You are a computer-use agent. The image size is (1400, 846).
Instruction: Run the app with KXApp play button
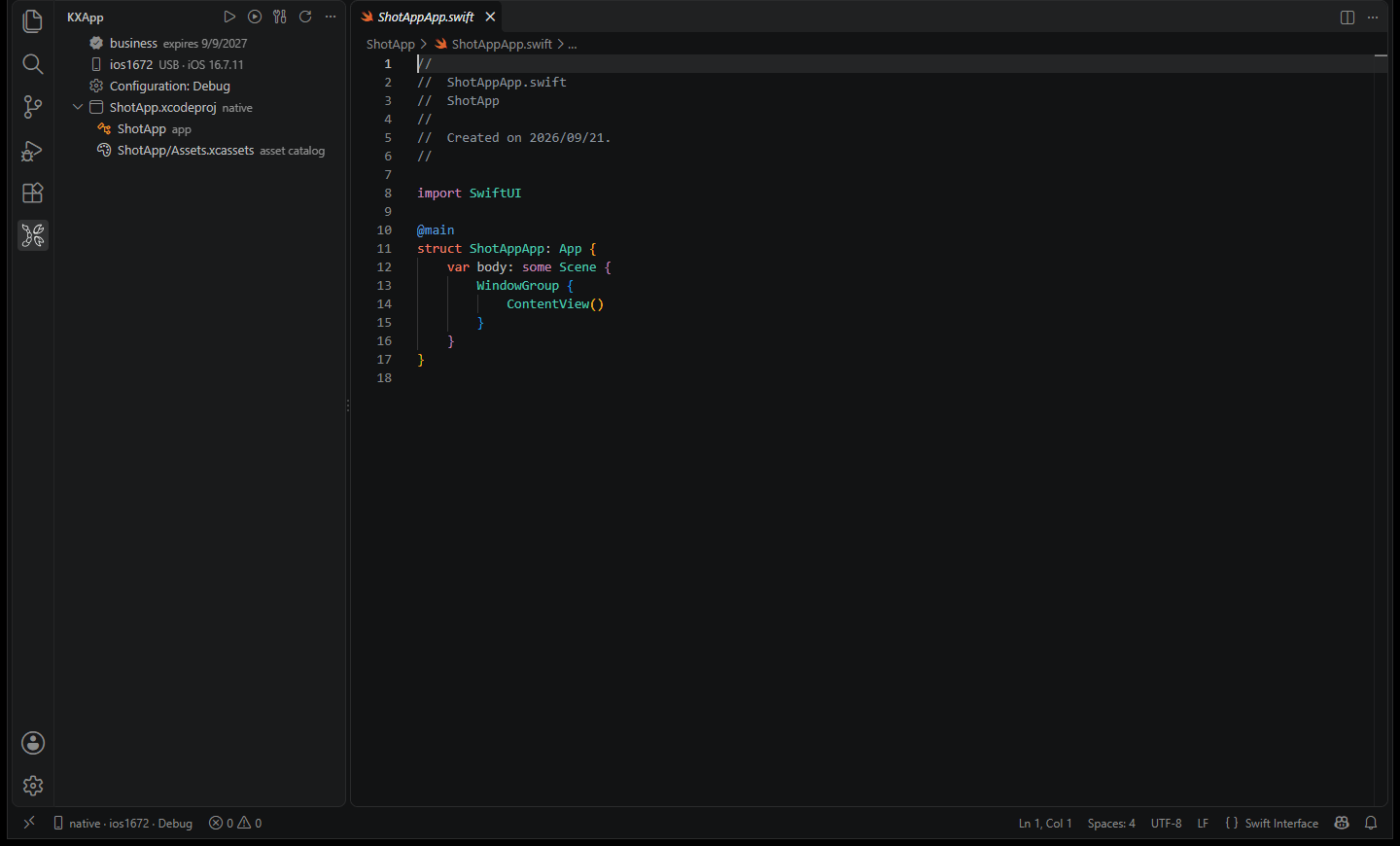point(229,17)
